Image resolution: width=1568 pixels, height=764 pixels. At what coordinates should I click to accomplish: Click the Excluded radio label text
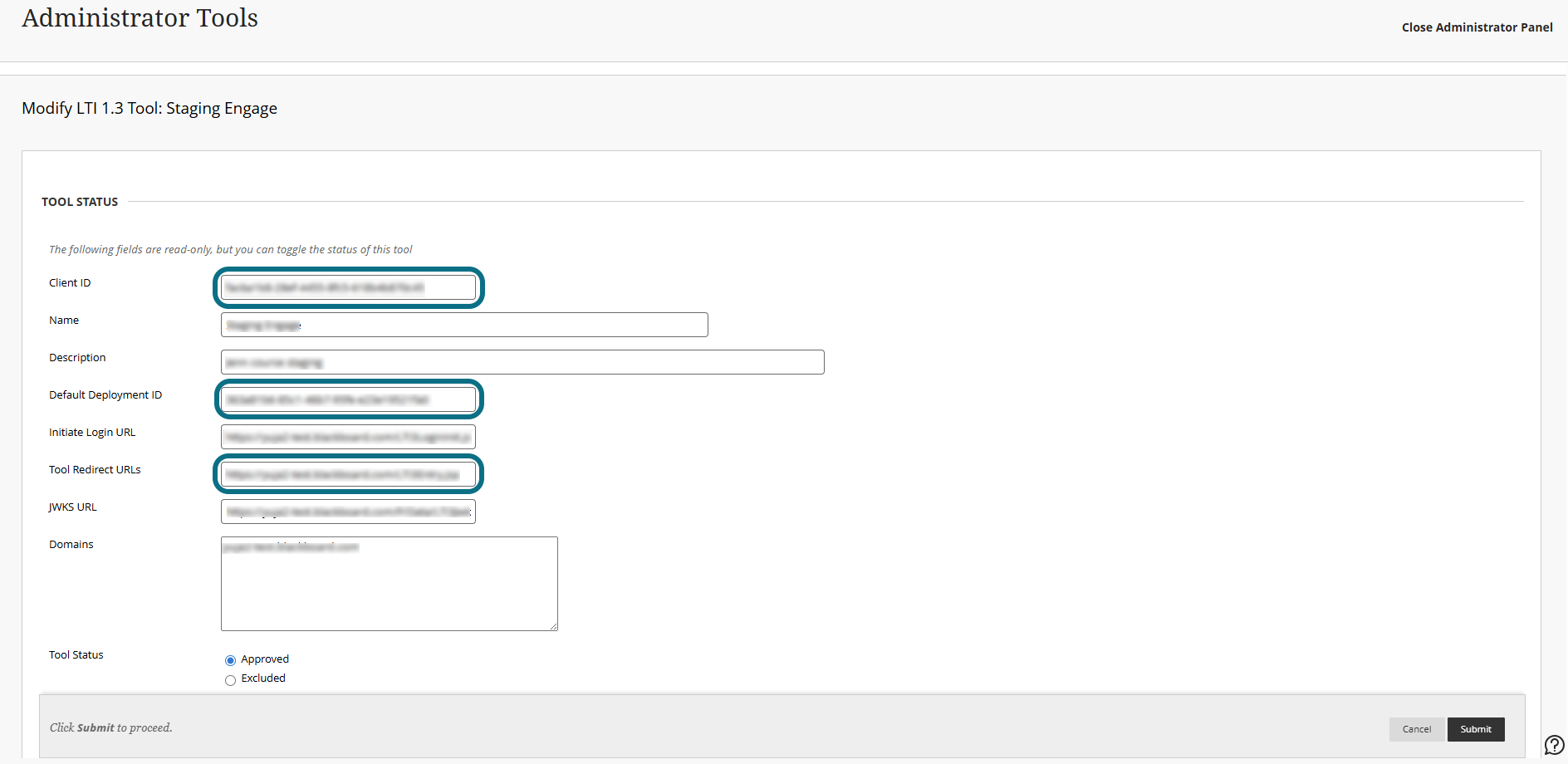pyautogui.click(x=263, y=678)
